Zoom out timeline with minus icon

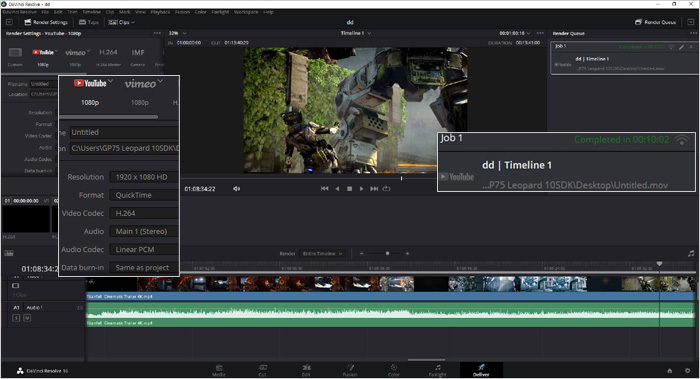362,254
